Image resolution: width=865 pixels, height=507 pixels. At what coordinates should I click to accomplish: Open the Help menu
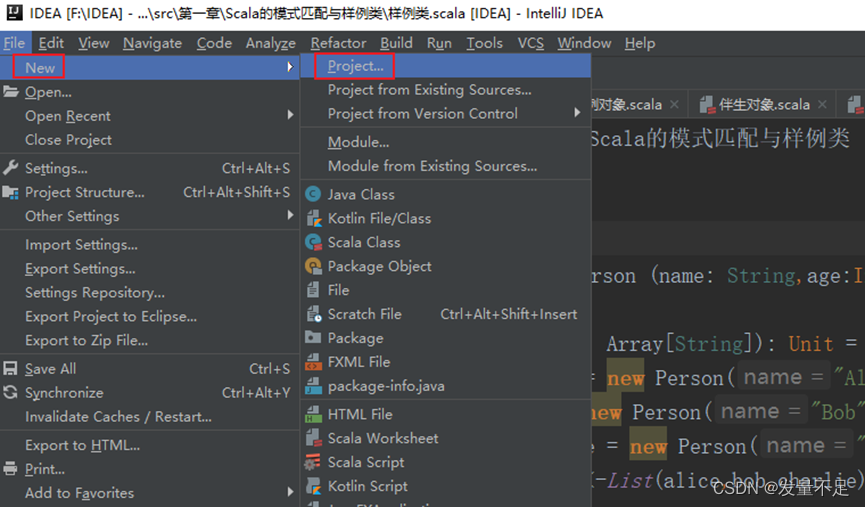tap(640, 43)
